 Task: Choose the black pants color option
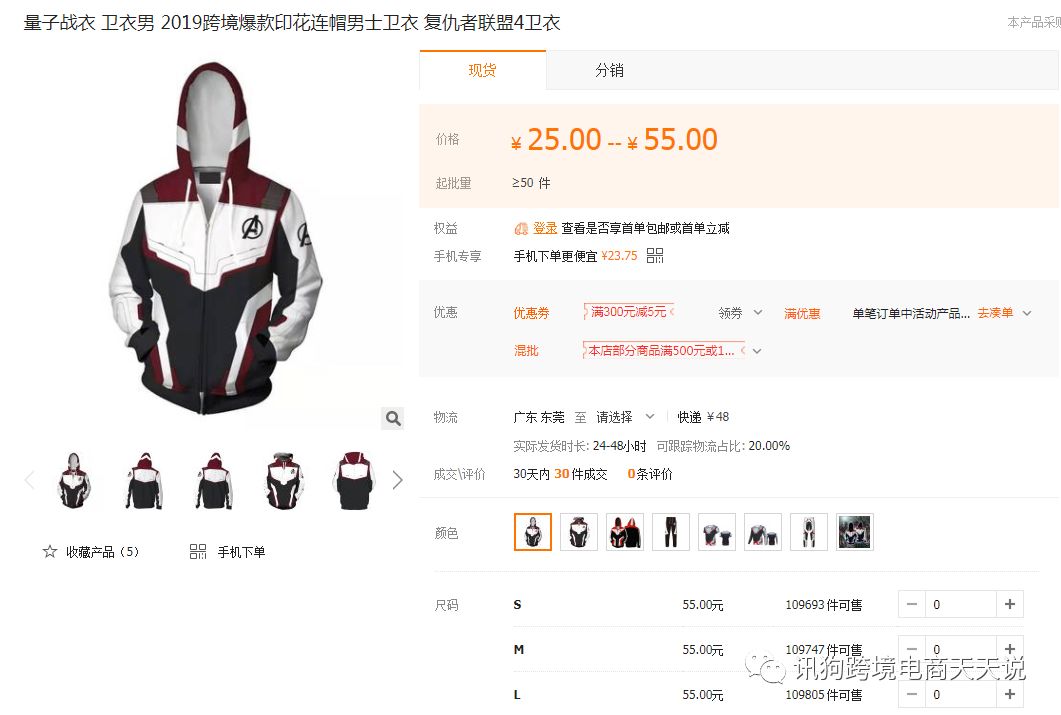671,532
